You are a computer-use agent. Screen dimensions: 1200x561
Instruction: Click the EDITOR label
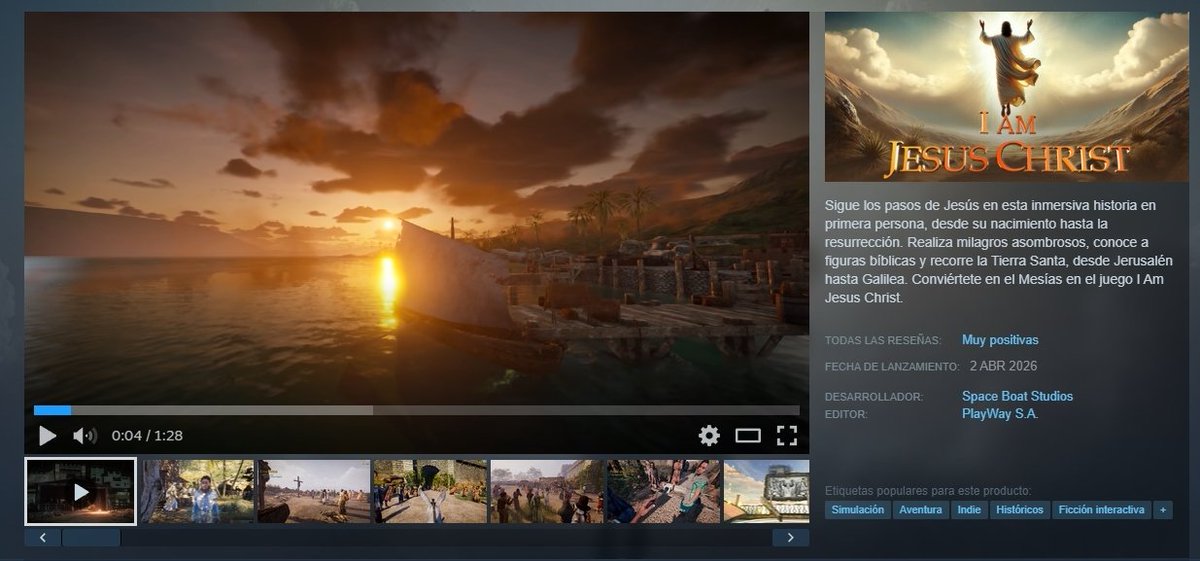pos(846,414)
